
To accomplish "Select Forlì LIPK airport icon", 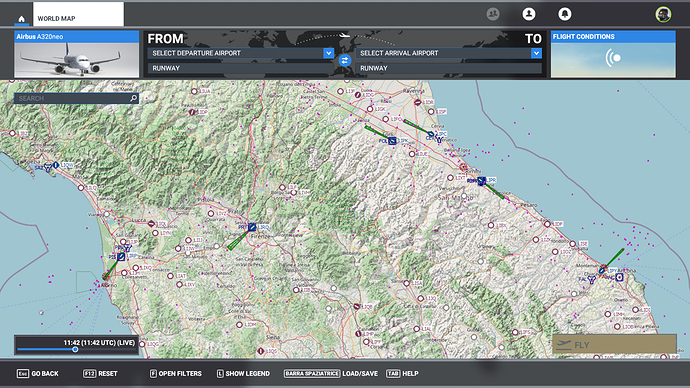I will coord(392,141).
